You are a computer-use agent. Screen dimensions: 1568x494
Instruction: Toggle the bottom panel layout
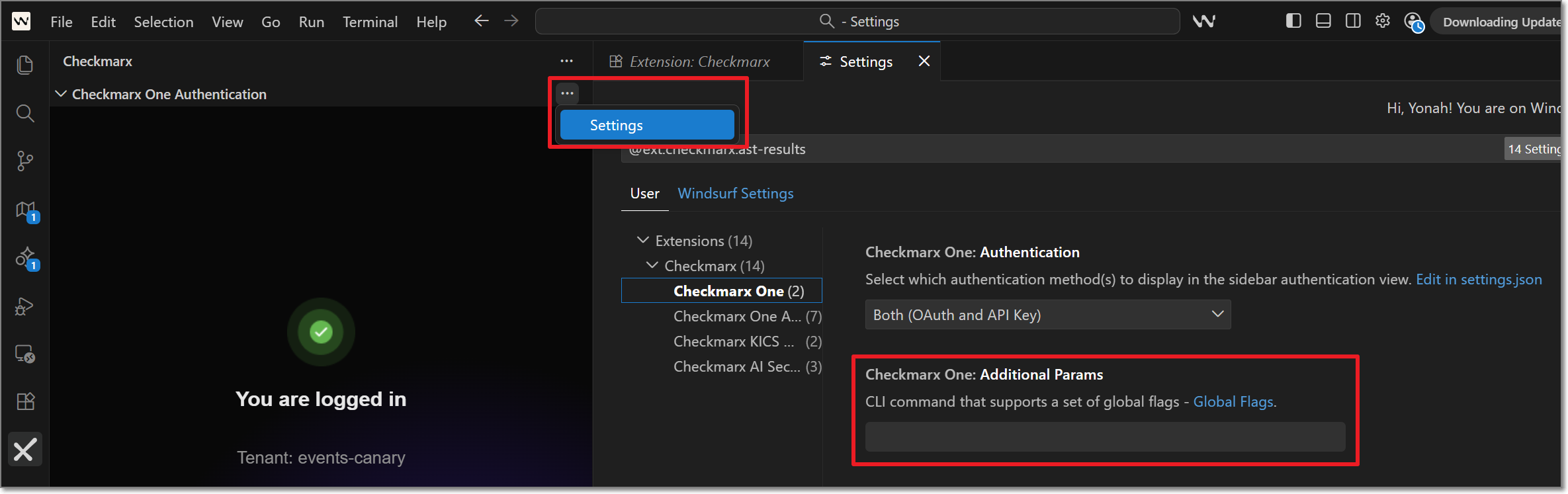click(x=1323, y=21)
